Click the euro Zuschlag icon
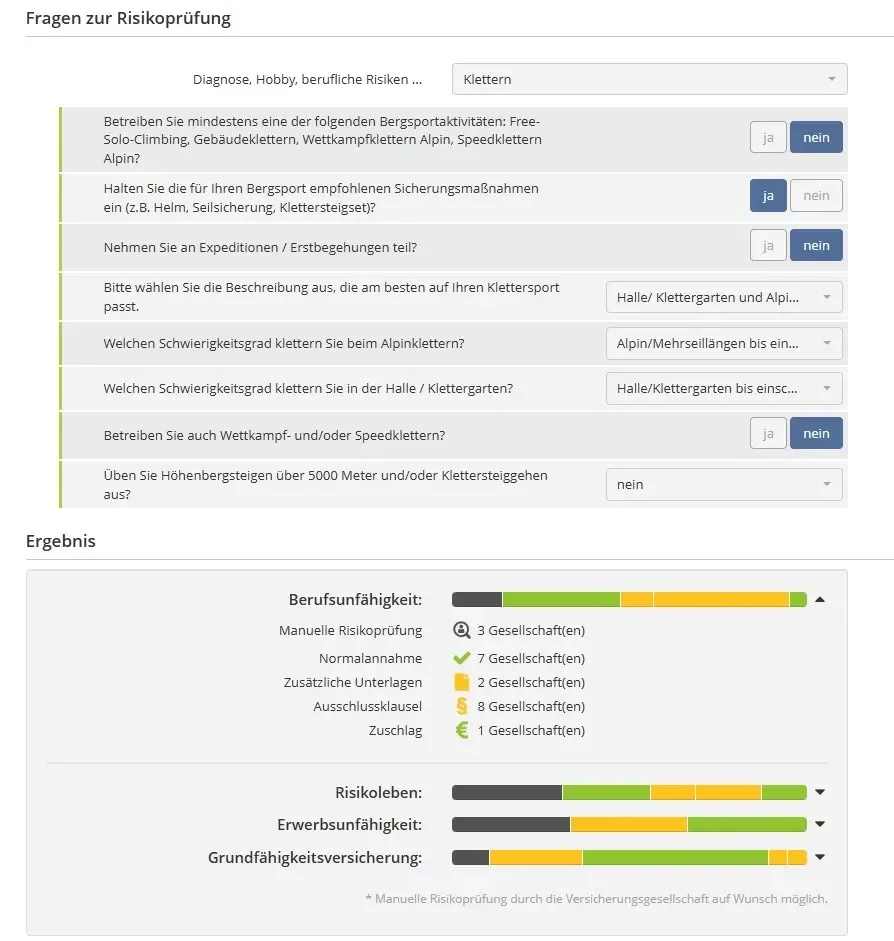 (461, 731)
